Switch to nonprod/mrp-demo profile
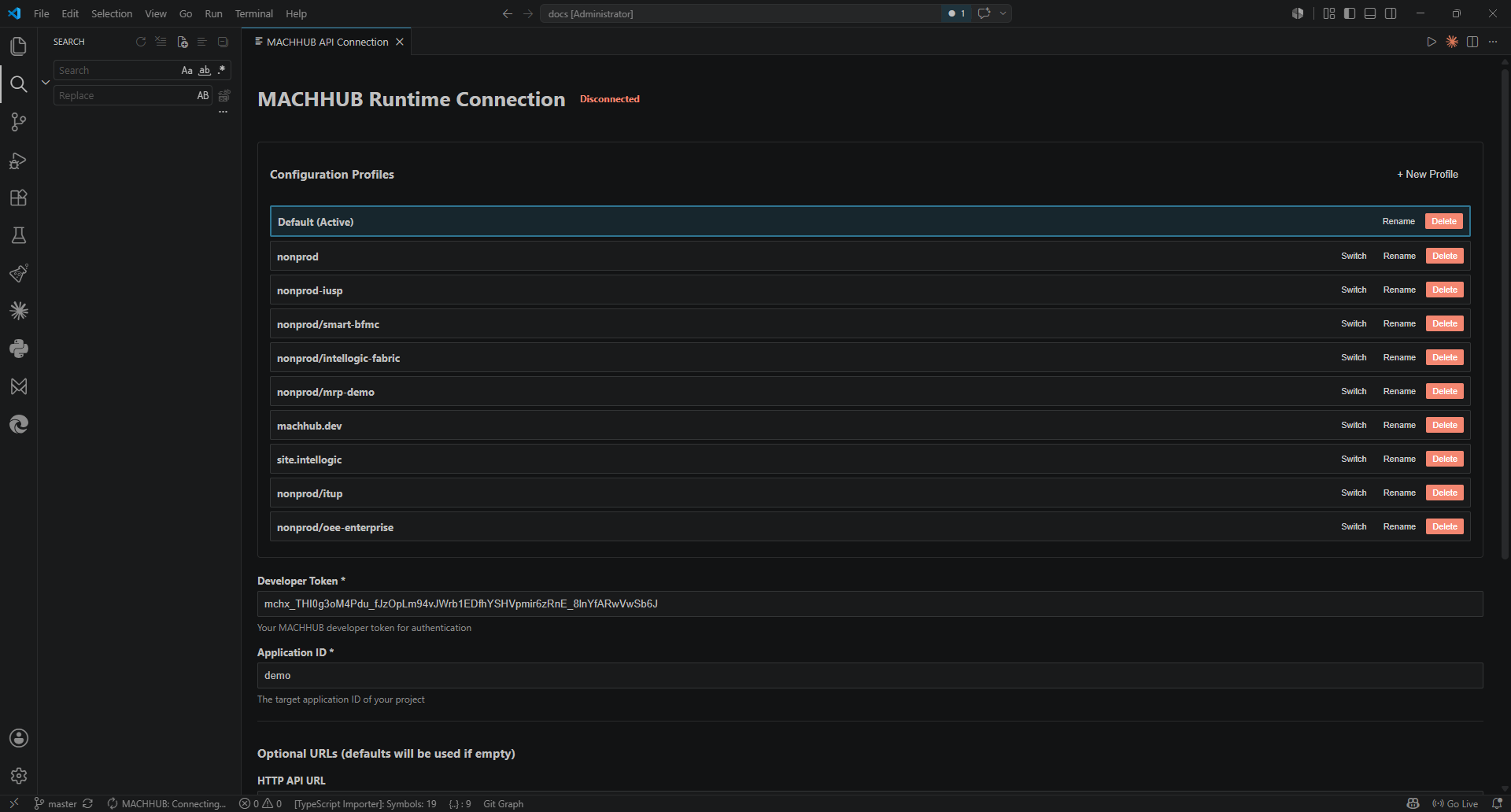Image resolution: width=1511 pixels, height=812 pixels. (1354, 391)
